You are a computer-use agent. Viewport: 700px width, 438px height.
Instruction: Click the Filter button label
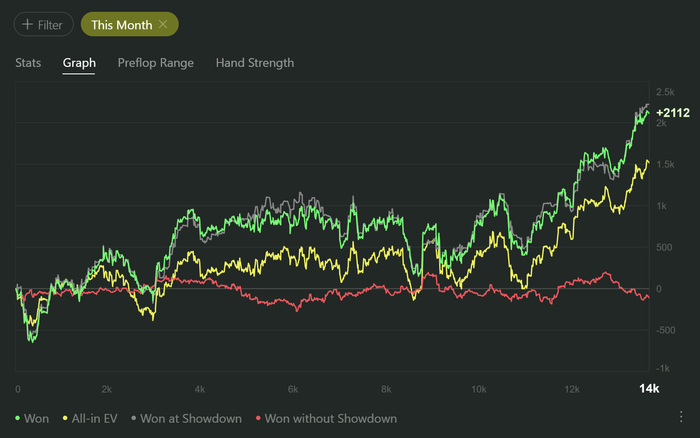point(50,24)
